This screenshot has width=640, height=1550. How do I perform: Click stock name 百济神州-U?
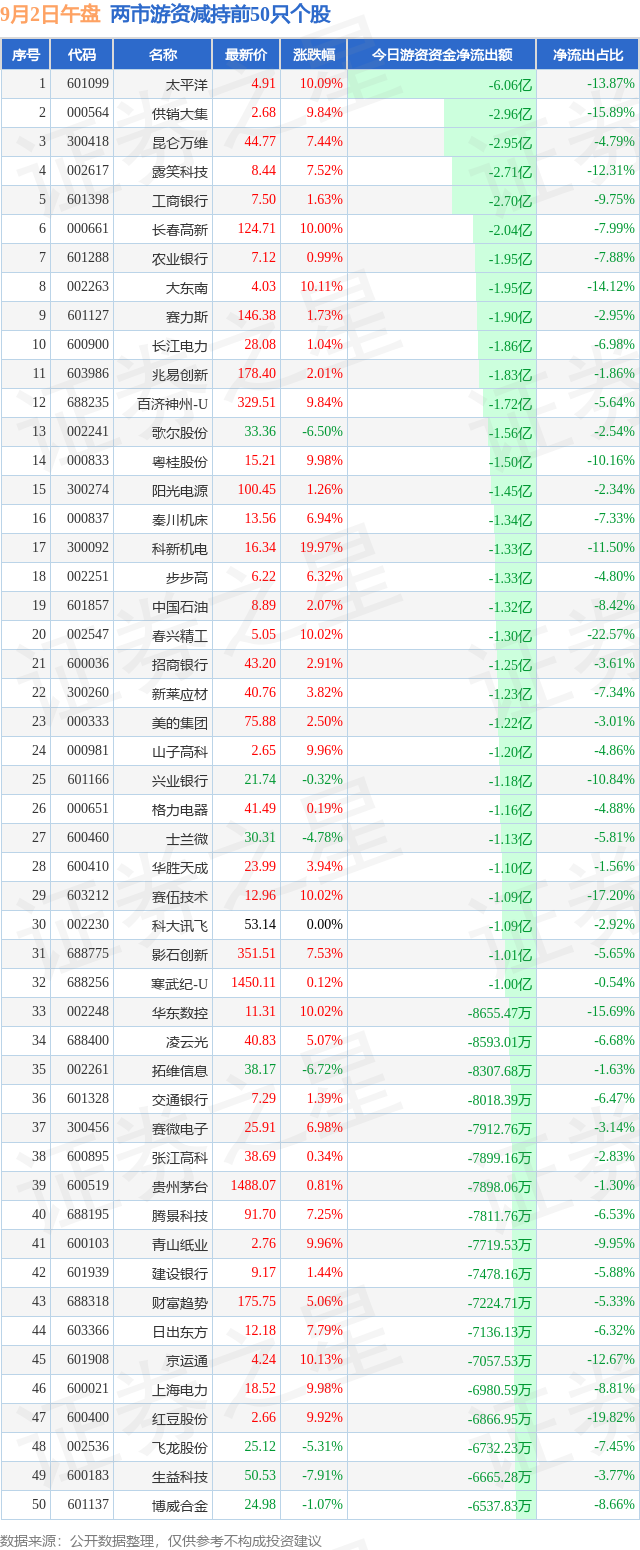172,403
